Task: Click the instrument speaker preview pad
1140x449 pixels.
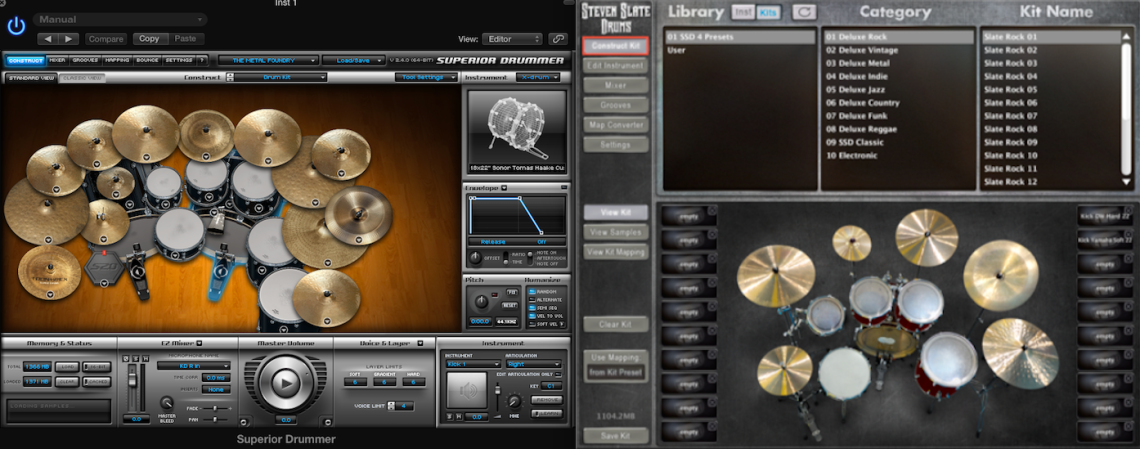Action: coord(467,391)
